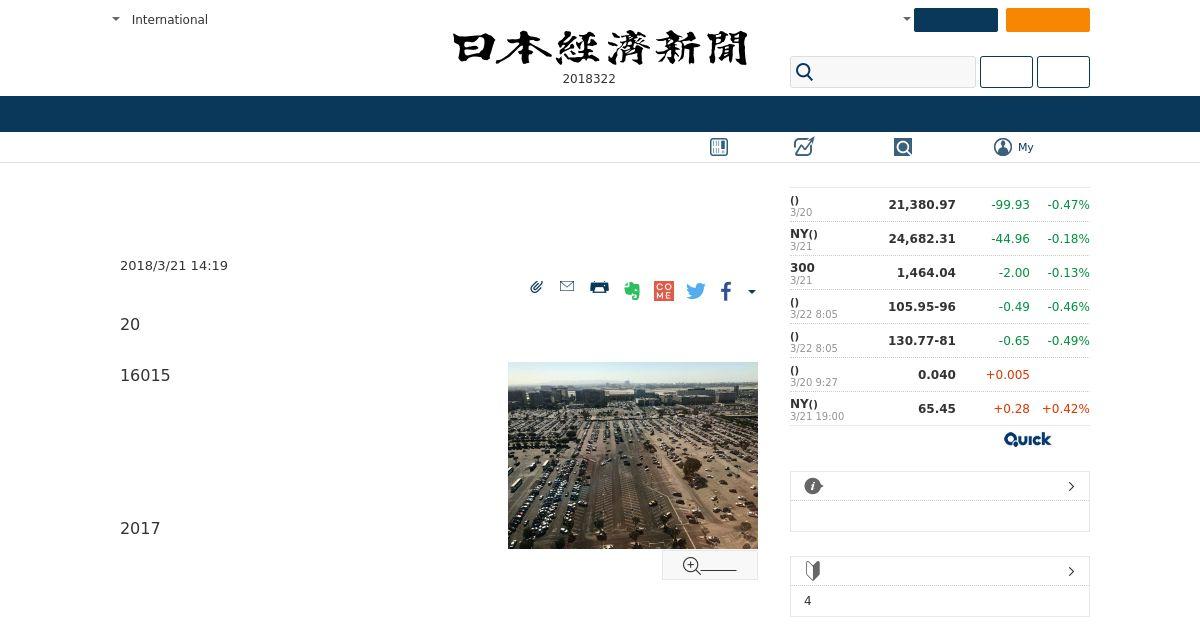This screenshot has height=630, width=1200.
Task: Click the 2018/3/21 14:19 timestamp
Action: click(x=174, y=266)
